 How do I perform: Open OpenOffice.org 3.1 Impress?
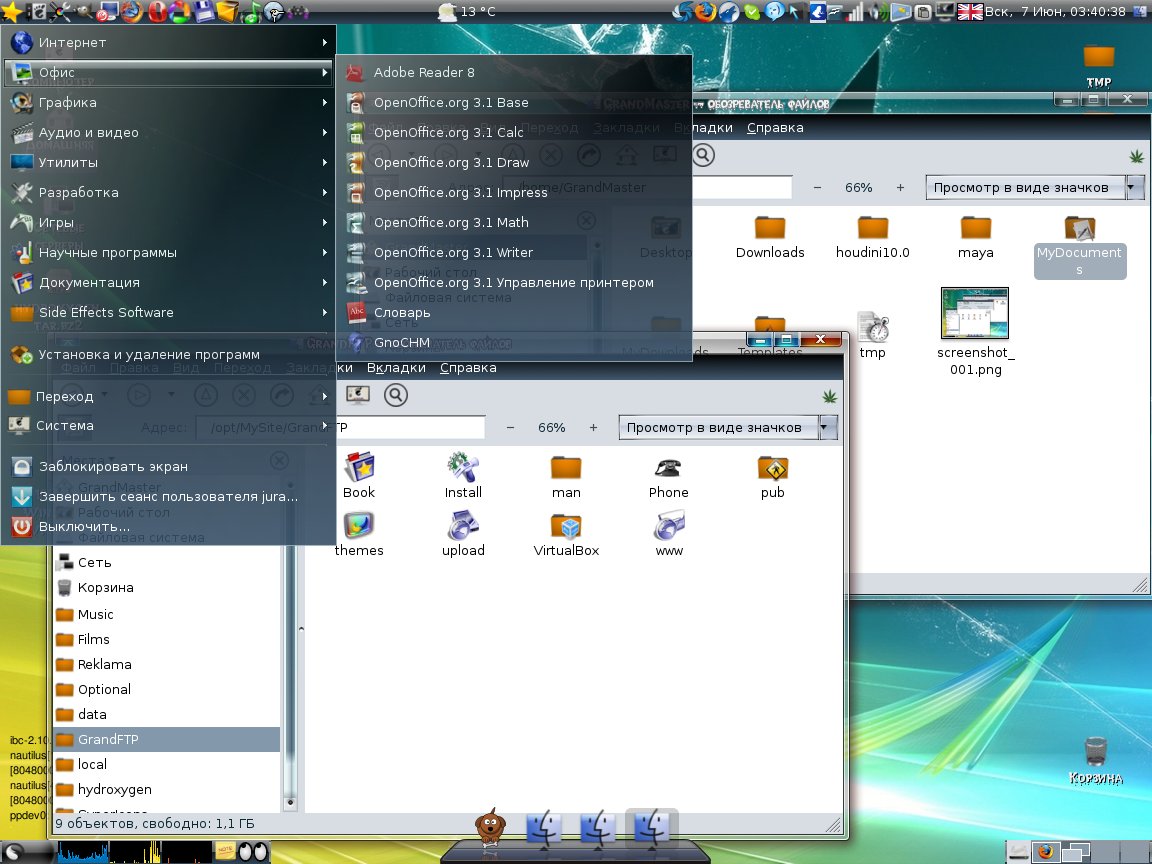click(514, 192)
